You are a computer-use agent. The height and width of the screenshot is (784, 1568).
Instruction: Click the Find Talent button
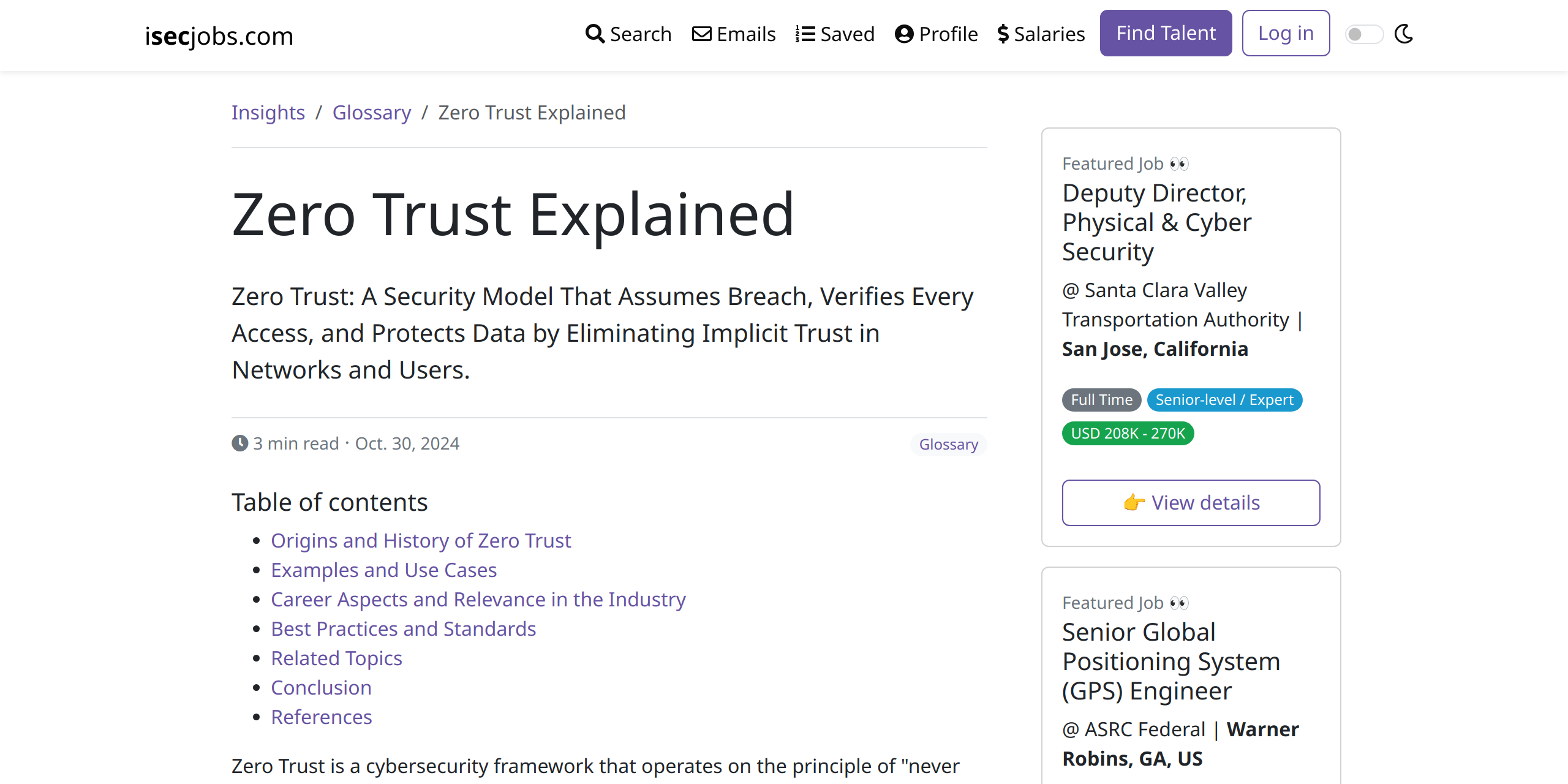click(x=1166, y=33)
